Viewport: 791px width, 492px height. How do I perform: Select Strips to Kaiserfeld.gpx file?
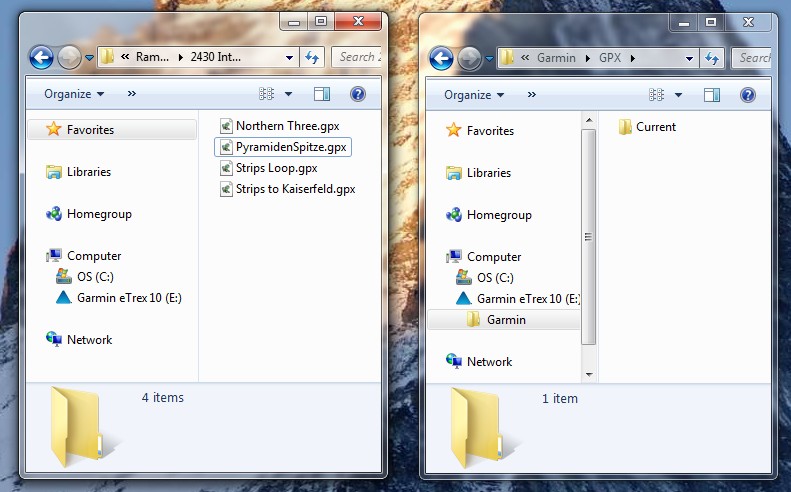tap(295, 189)
